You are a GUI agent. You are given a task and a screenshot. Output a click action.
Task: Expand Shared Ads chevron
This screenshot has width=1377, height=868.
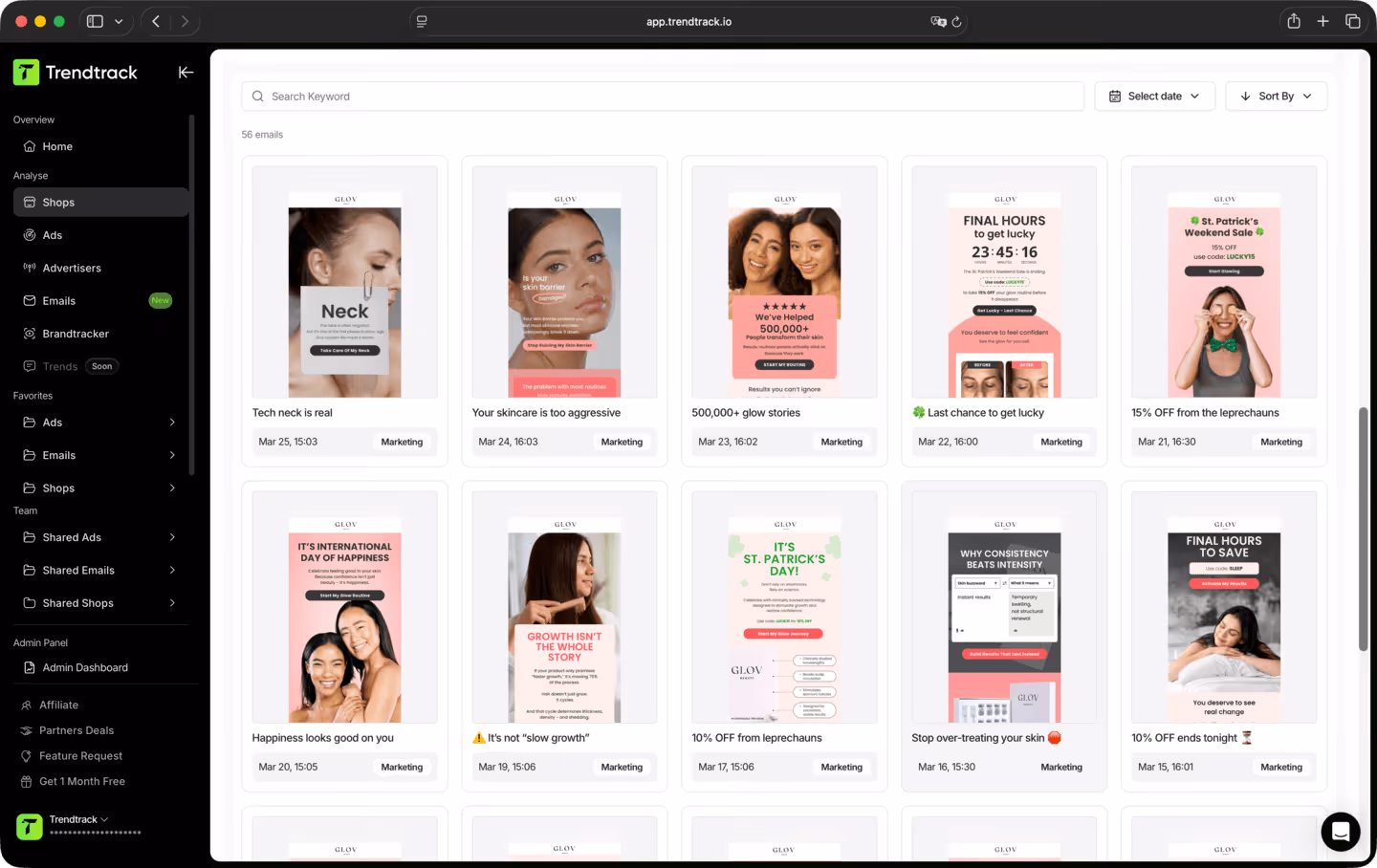point(172,537)
